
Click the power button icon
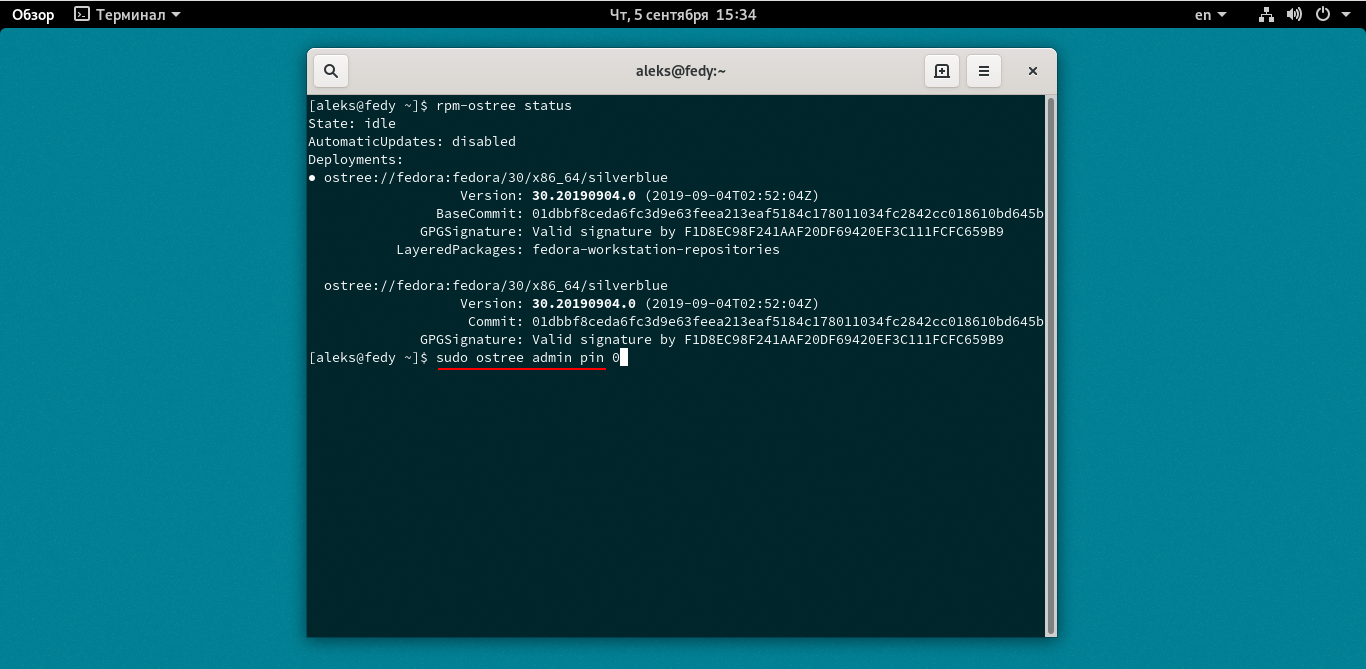(1322, 14)
